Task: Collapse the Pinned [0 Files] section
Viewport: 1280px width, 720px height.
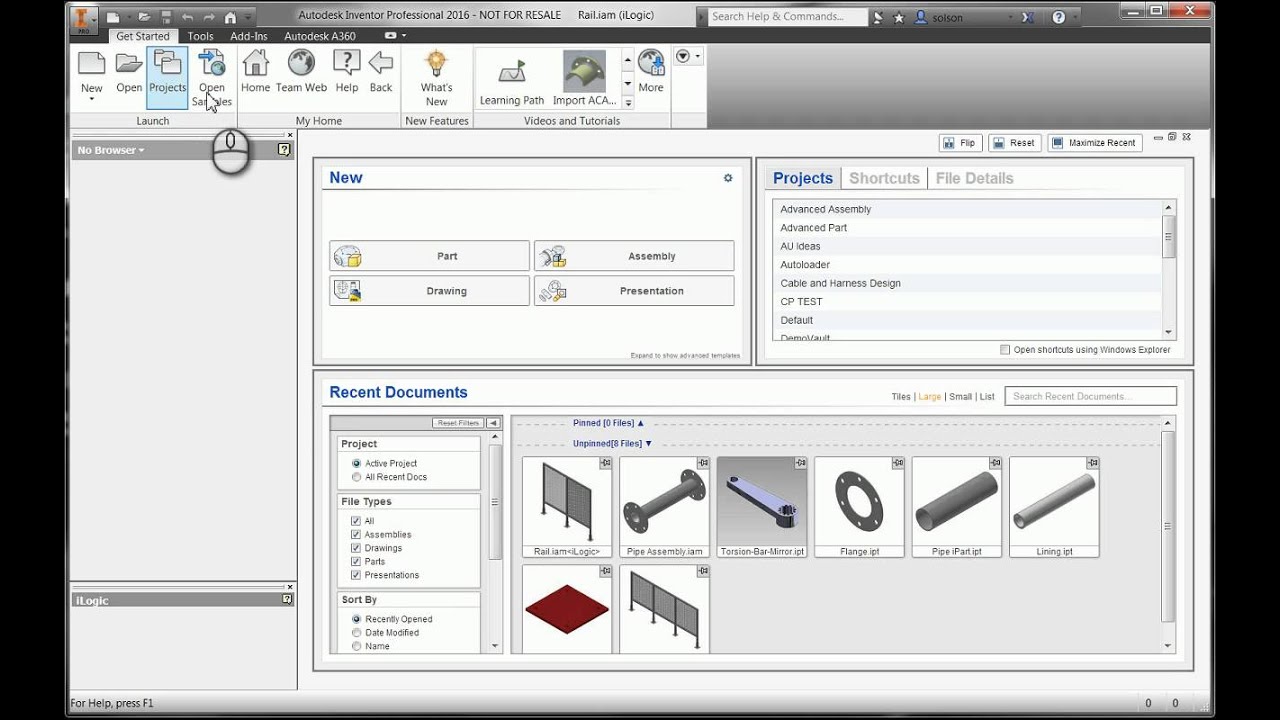Action: (x=609, y=423)
